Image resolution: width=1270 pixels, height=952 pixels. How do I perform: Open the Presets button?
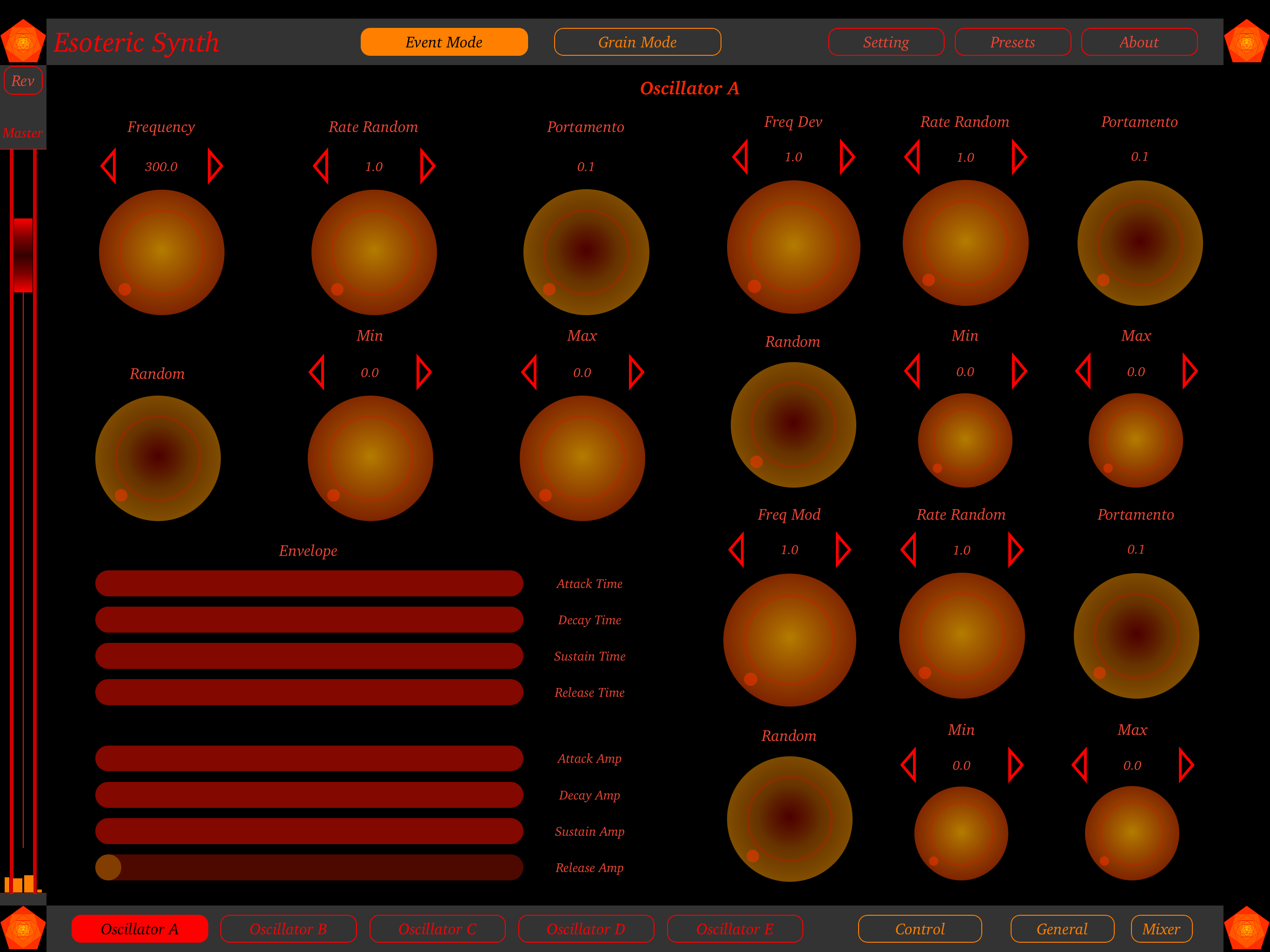(x=1012, y=42)
